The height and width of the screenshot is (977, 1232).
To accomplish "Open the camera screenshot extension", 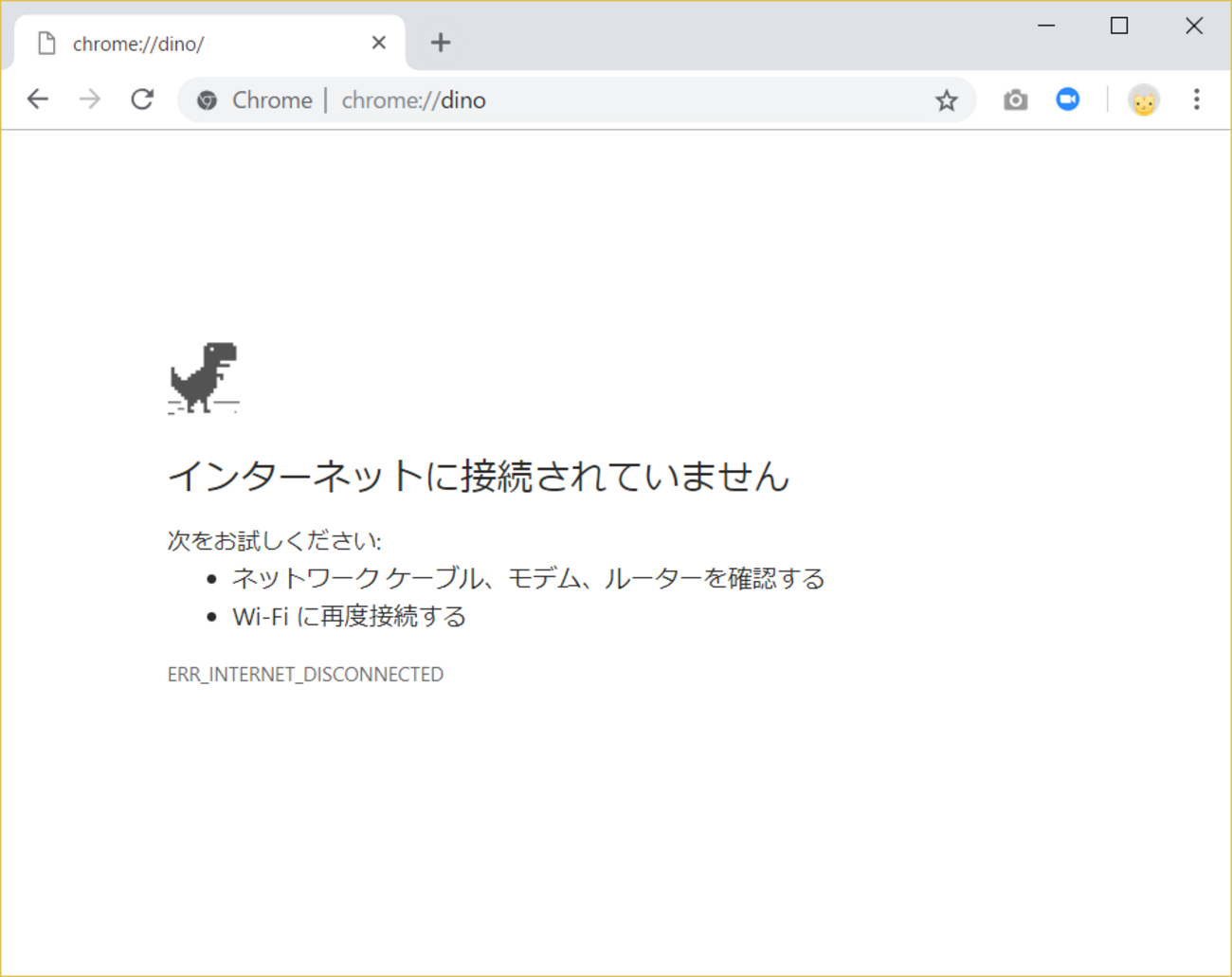I will (x=1015, y=100).
